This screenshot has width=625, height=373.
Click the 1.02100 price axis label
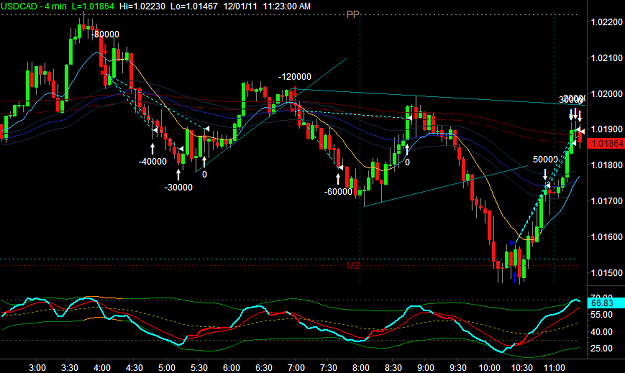point(606,58)
